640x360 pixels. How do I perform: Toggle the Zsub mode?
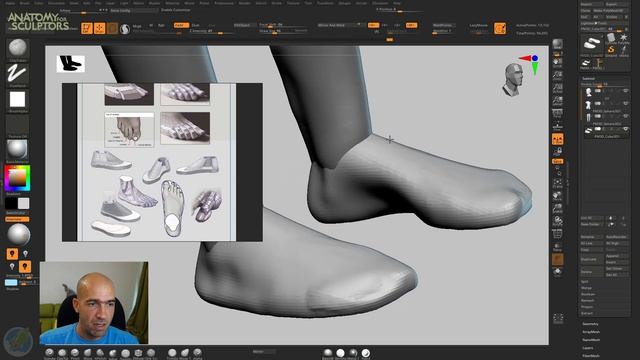click(196, 25)
